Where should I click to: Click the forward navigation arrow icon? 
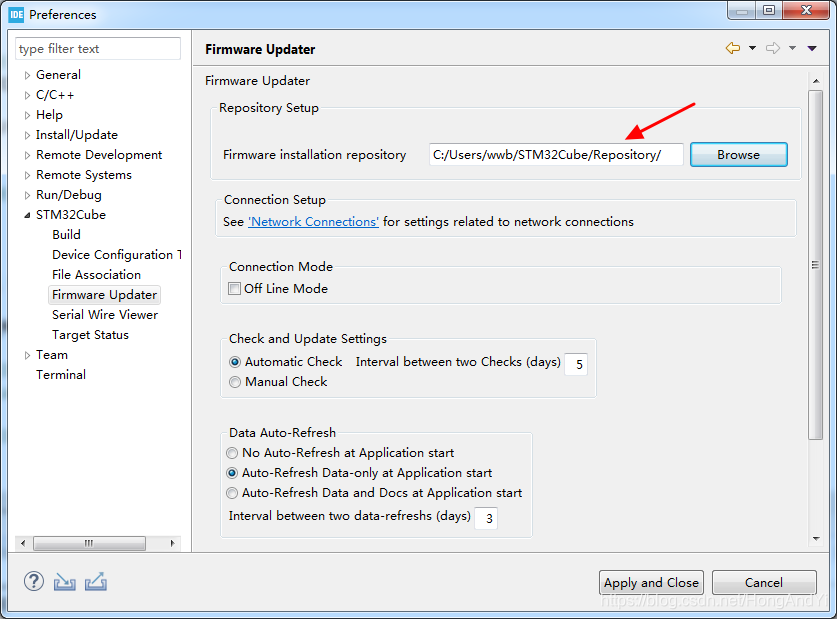click(x=772, y=48)
